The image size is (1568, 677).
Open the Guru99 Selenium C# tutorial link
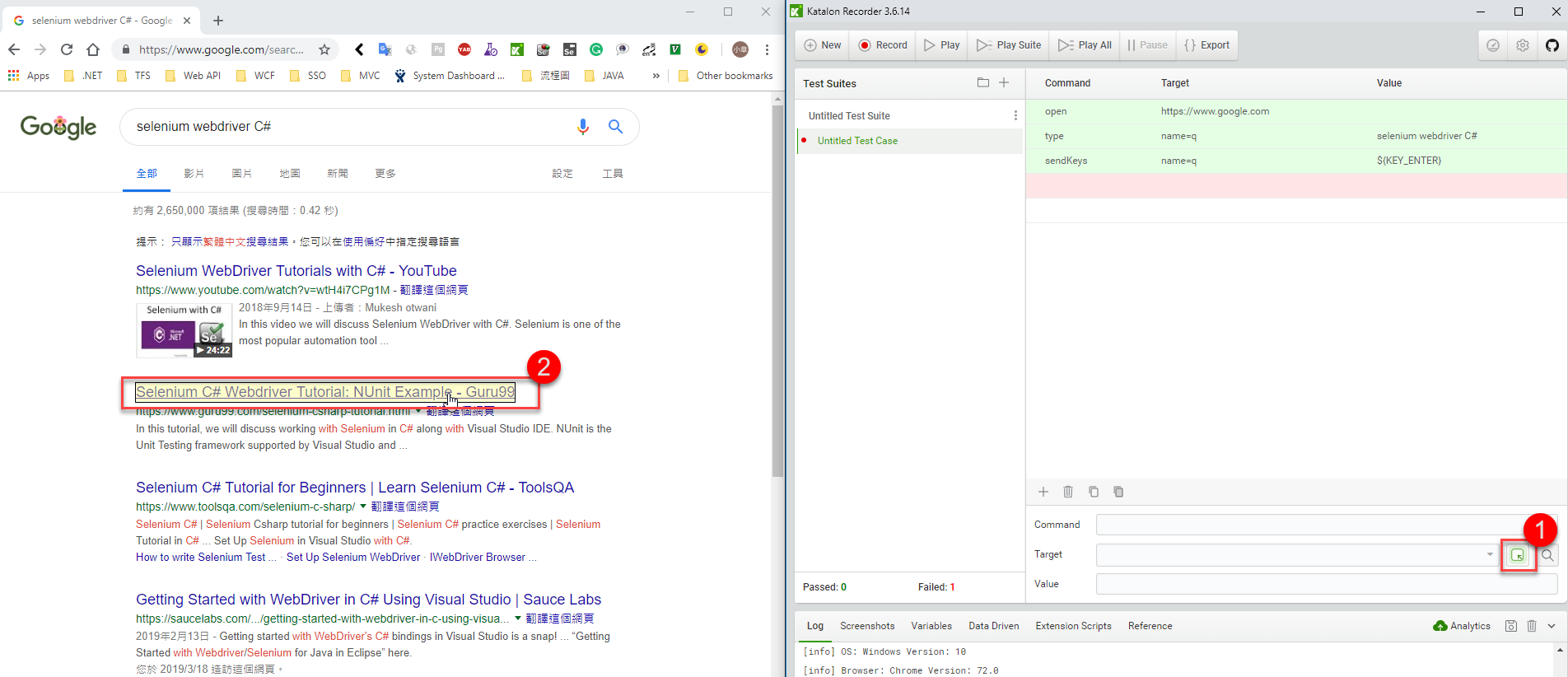[x=325, y=392]
